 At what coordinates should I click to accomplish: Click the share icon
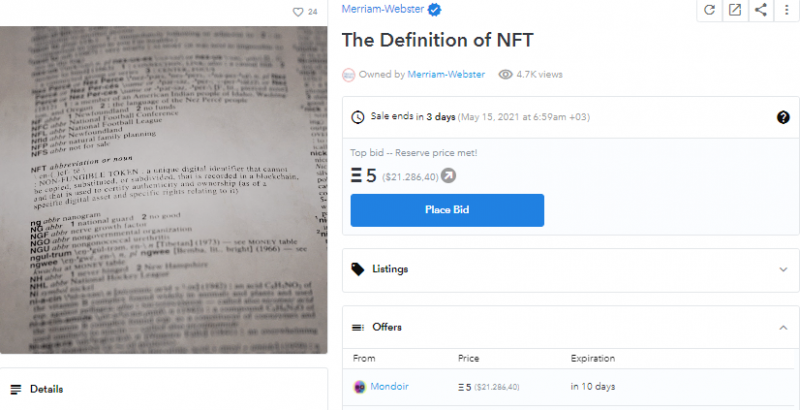click(x=761, y=10)
